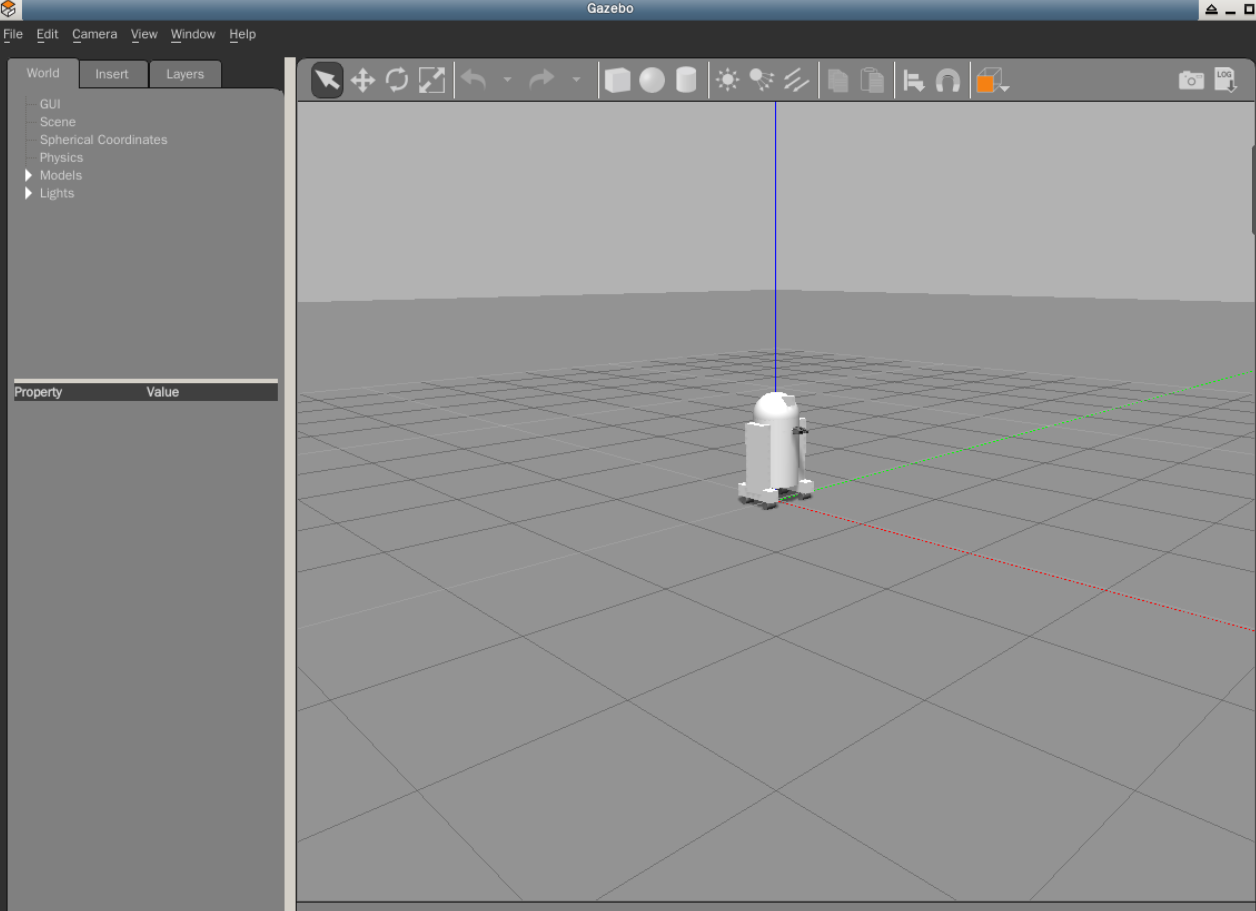Open the Help menu
Viewport: 1256px width, 911px height.
[242, 34]
